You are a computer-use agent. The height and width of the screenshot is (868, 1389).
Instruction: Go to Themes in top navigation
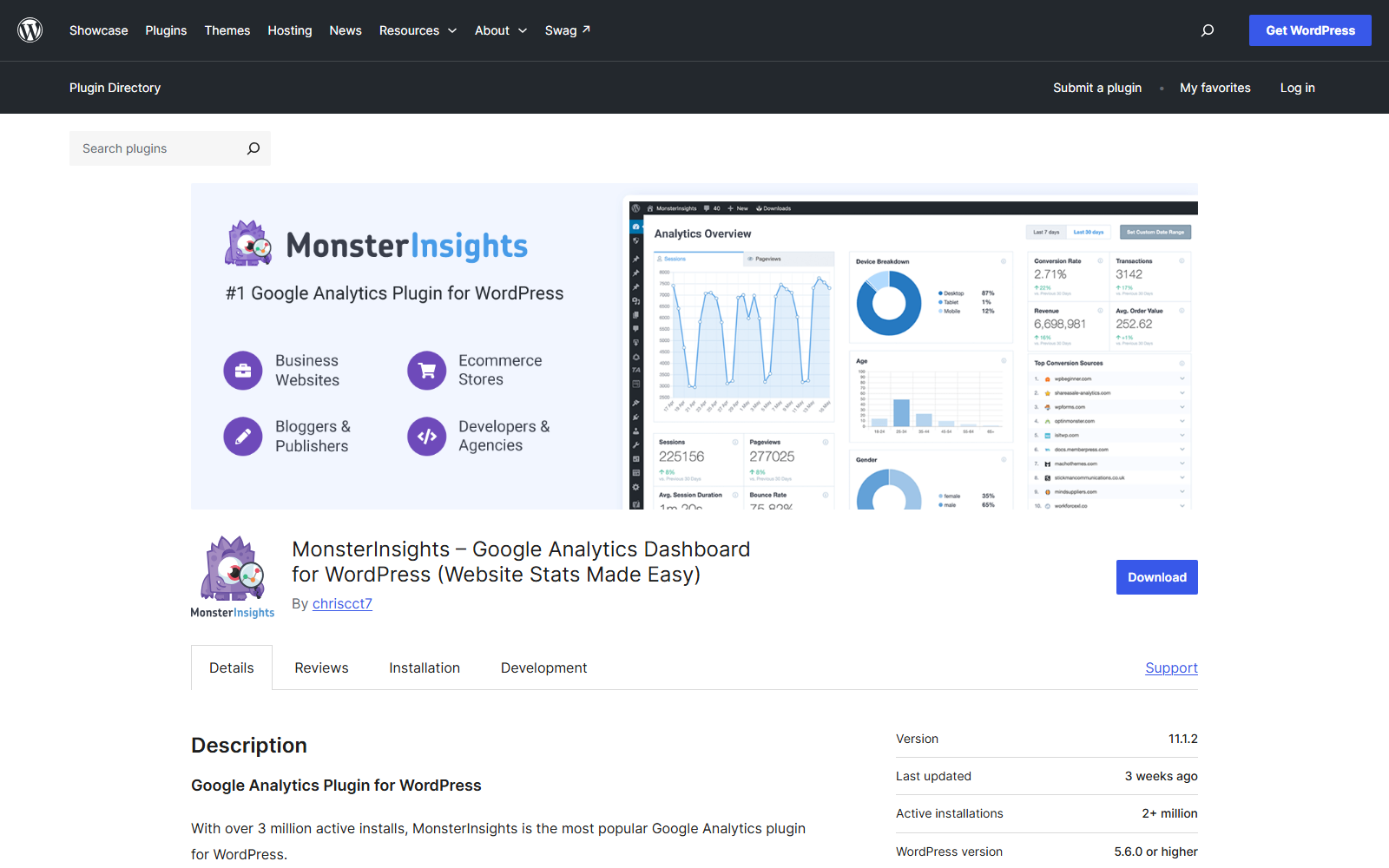pyautogui.click(x=227, y=30)
